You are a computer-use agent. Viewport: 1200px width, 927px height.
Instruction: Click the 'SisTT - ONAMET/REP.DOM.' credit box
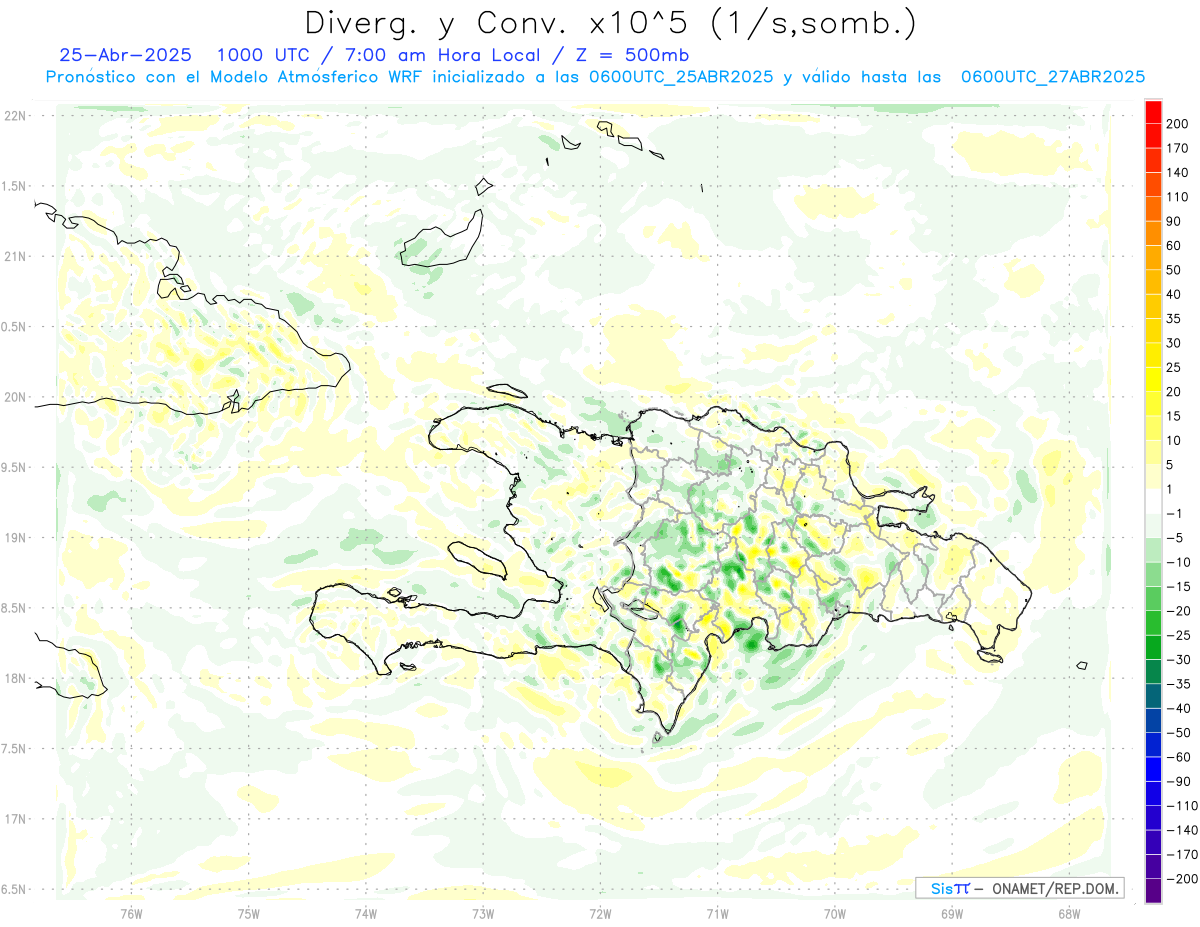tap(1020, 888)
